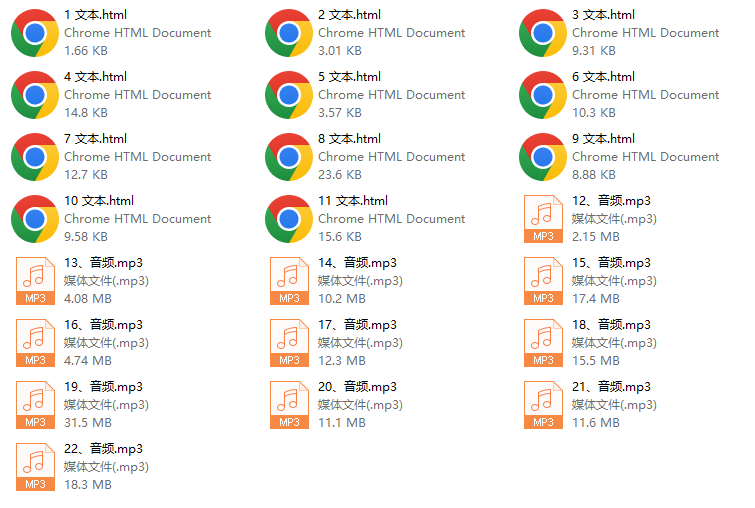Select the 4 文本.html file label

(95, 77)
